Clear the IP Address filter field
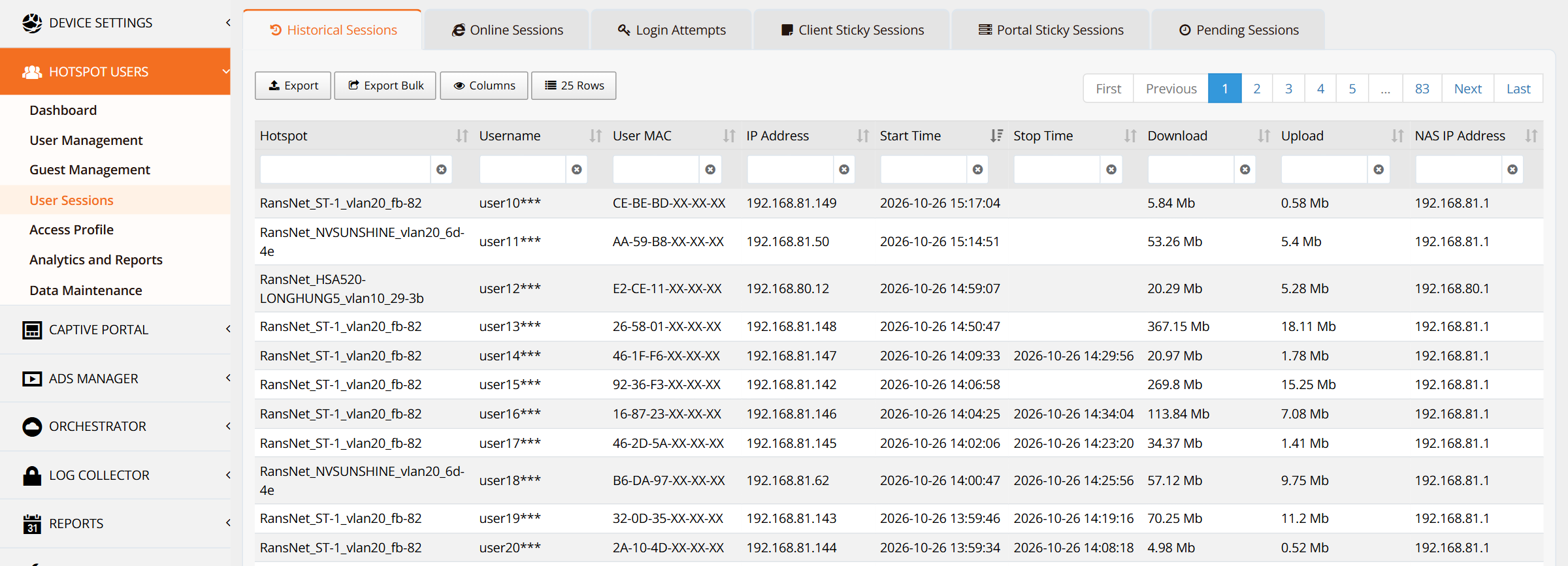The width and height of the screenshot is (1568, 566). coord(844,170)
